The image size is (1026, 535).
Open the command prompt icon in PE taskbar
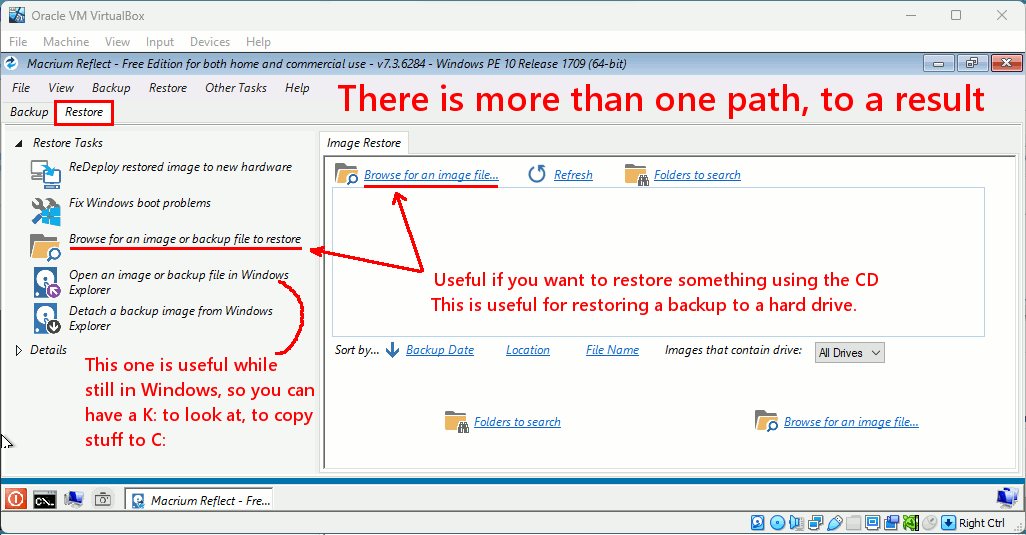[x=45, y=500]
